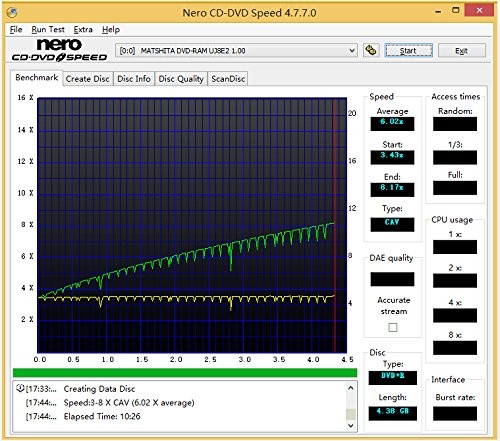Click the Exit button
The height and width of the screenshot is (441, 500).
tap(462, 51)
